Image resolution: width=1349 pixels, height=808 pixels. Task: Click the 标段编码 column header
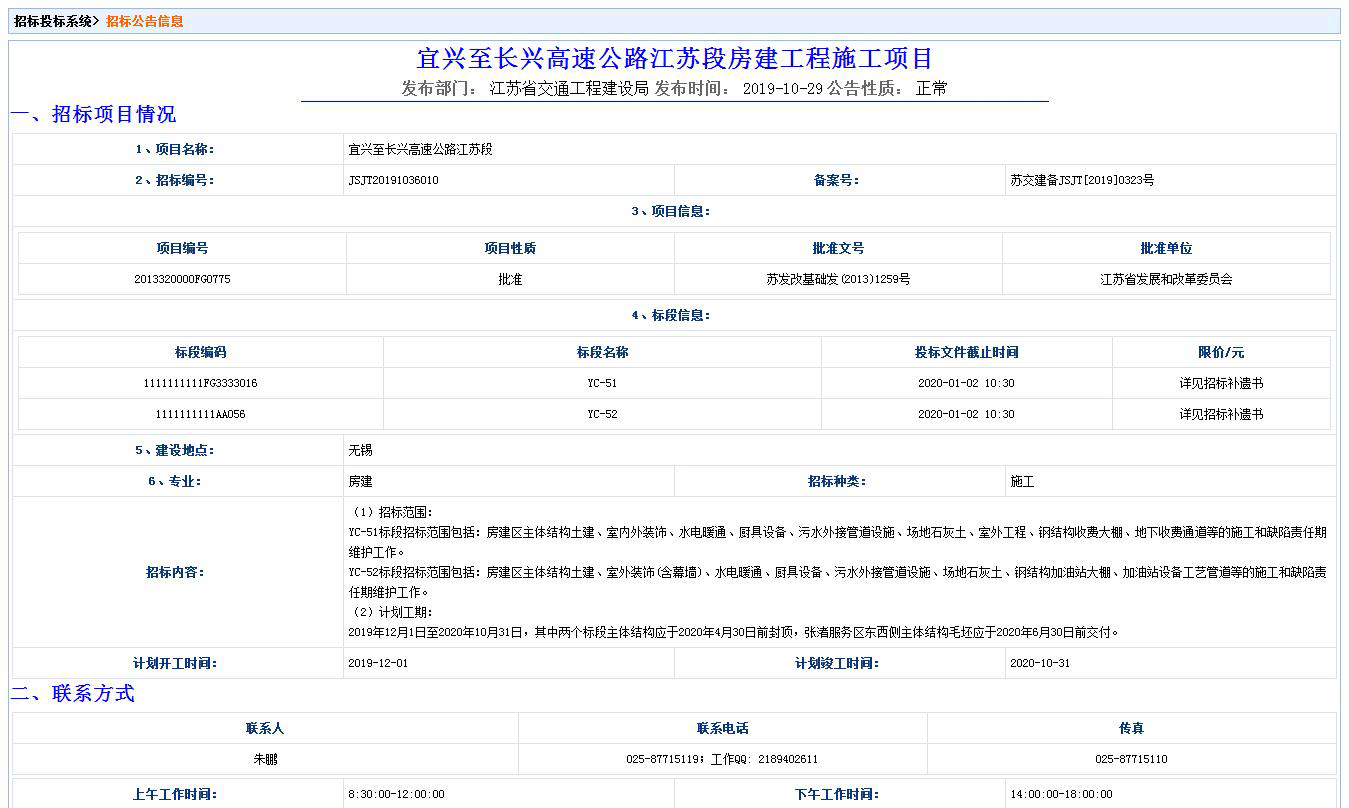click(201, 352)
